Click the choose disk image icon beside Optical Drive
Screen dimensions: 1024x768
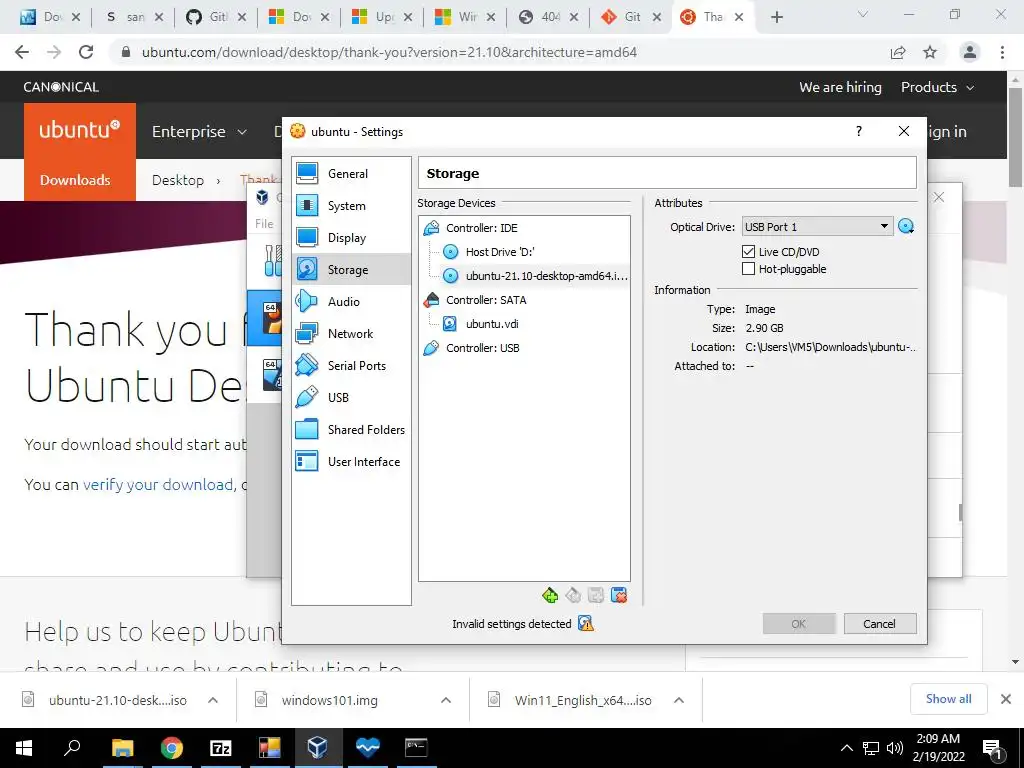(906, 227)
